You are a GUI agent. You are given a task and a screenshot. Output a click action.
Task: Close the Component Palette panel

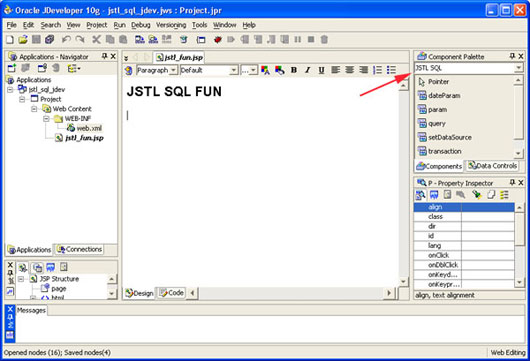(521, 56)
